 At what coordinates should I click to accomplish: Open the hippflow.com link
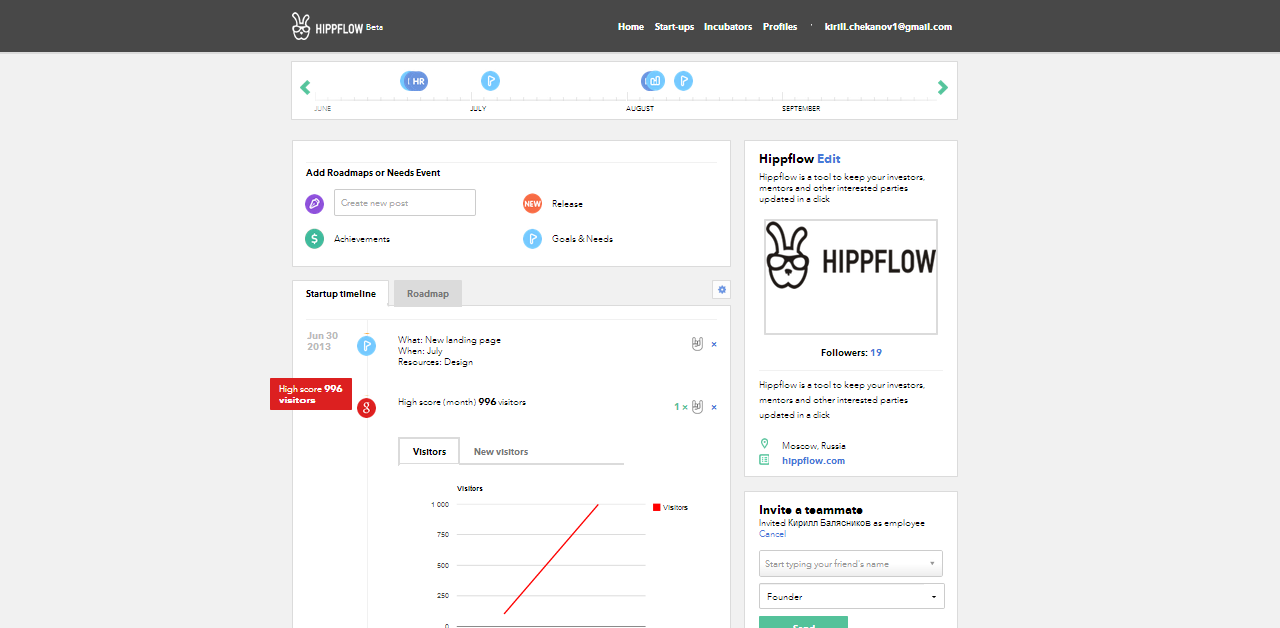click(x=813, y=461)
